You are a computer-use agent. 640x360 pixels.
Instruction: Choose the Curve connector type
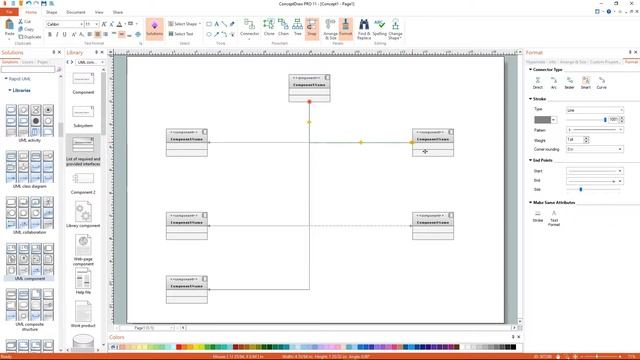[602, 83]
